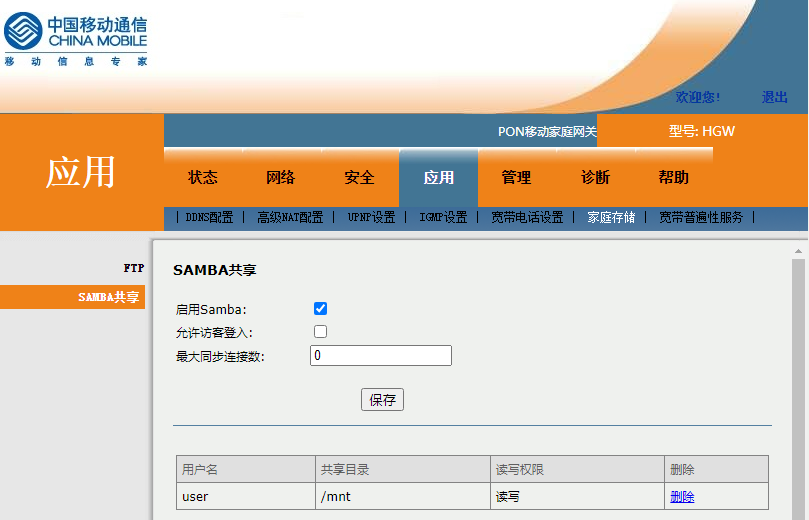Open the 诊断 tab
The width and height of the screenshot is (809, 520).
[595, 178]
